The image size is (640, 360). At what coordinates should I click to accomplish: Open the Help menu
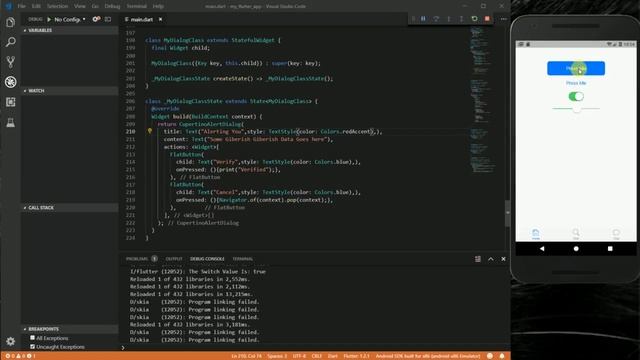tap(158, 6)
